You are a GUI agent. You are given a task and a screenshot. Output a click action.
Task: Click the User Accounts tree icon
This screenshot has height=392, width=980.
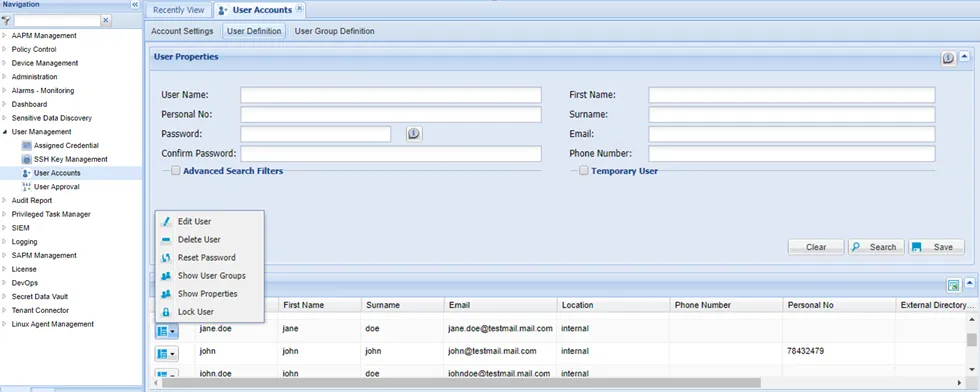click(x=26, y=173)
